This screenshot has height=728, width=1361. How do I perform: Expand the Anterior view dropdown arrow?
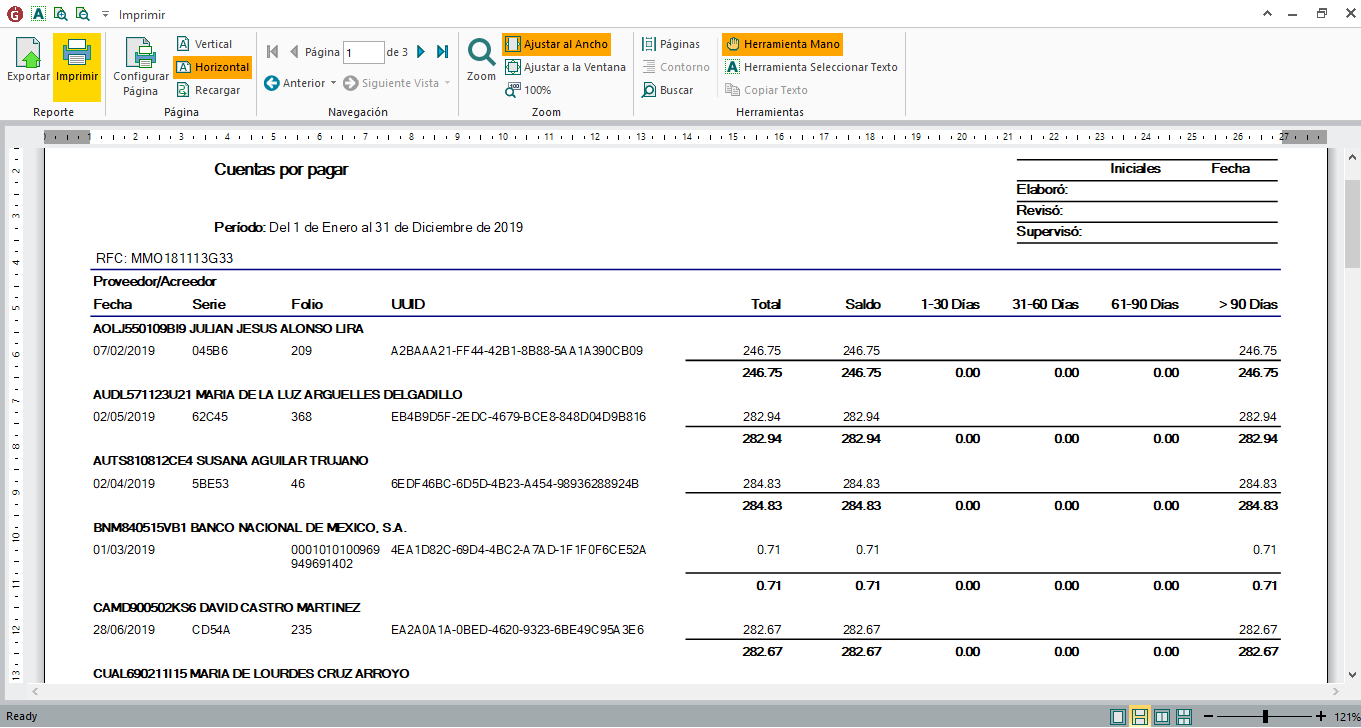click(x=333, y=83)
